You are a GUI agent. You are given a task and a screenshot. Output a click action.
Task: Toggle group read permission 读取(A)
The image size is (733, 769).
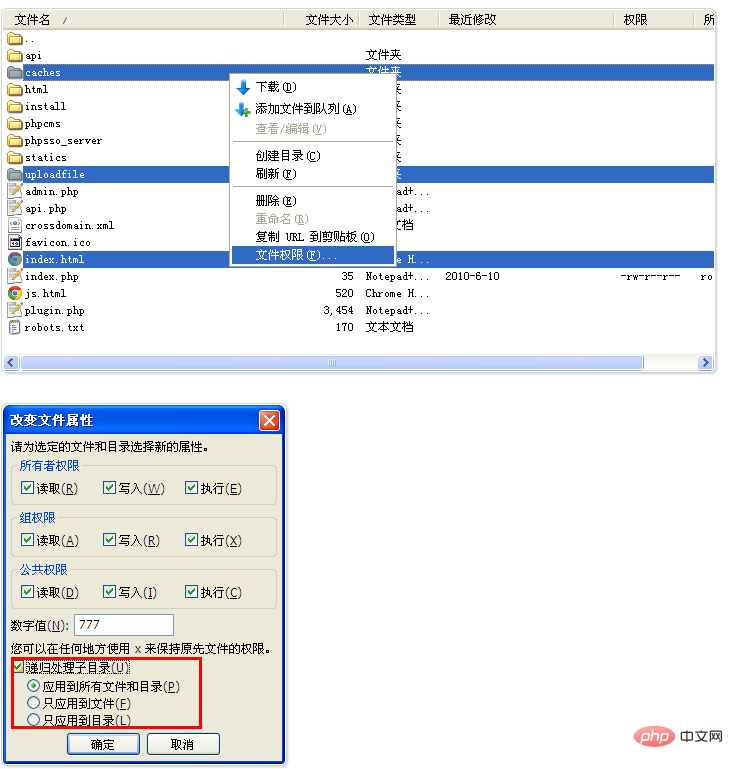27,540
